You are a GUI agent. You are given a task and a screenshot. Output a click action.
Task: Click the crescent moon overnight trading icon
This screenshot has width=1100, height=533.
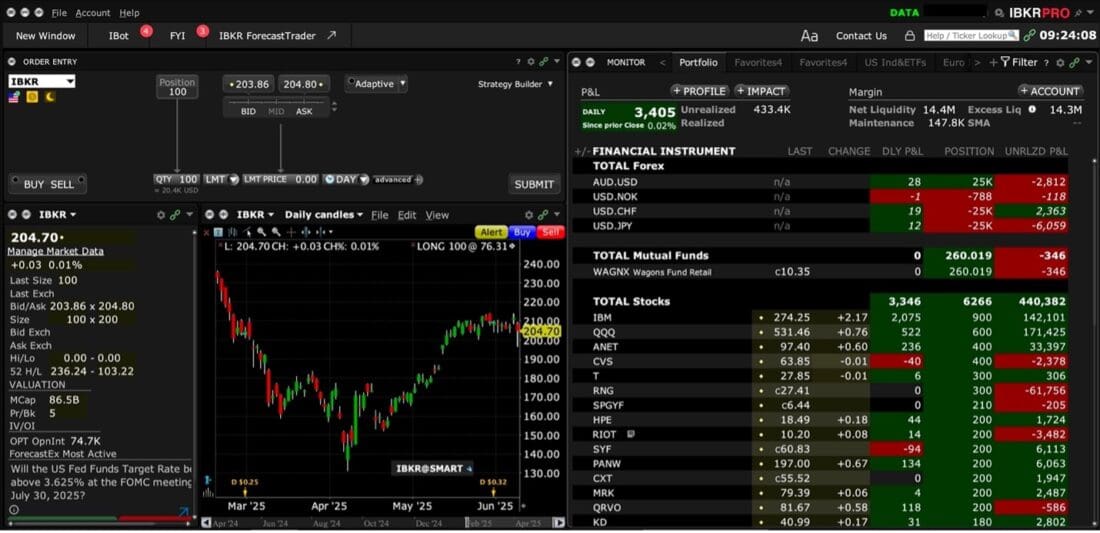(49, 97)
